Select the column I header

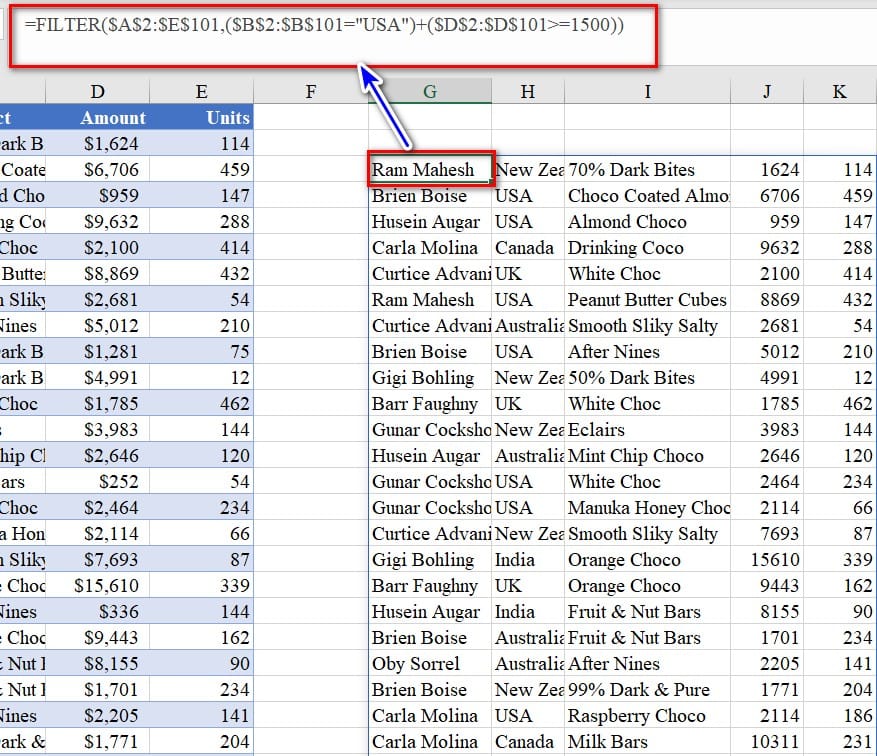647,92
